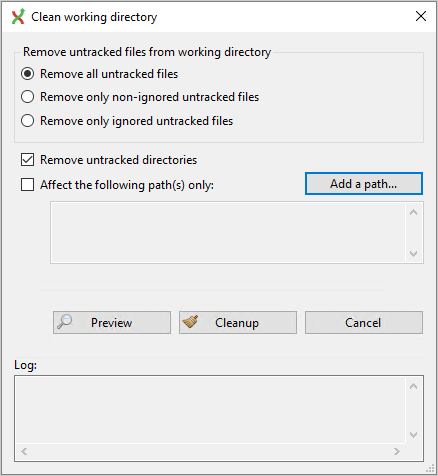This screenshot has width=438, height=476.
Task: Focus the paths list text box
Action: (x=228, y=232)
